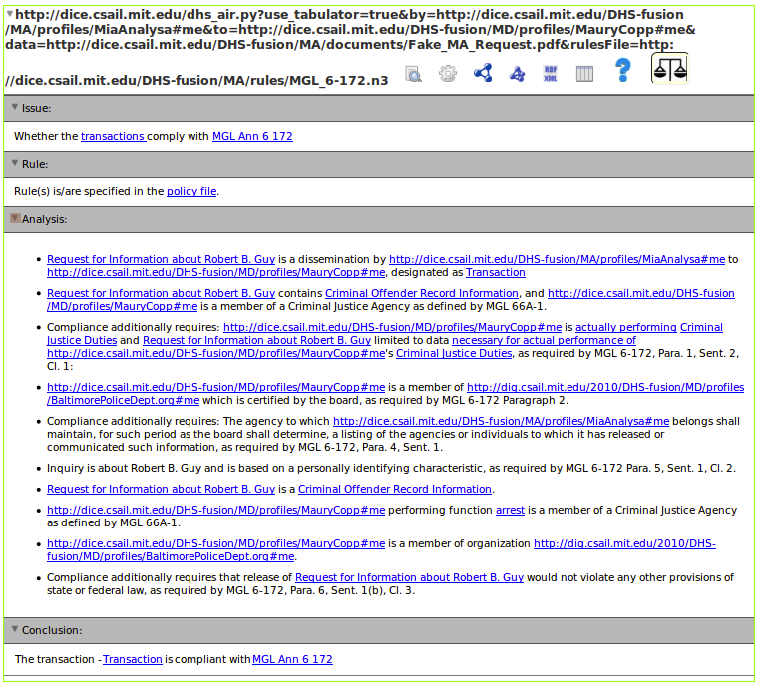Screen dimensions: 760x689
Task: Open the blue graph nodes view icon
Action: tap(483, 73)
